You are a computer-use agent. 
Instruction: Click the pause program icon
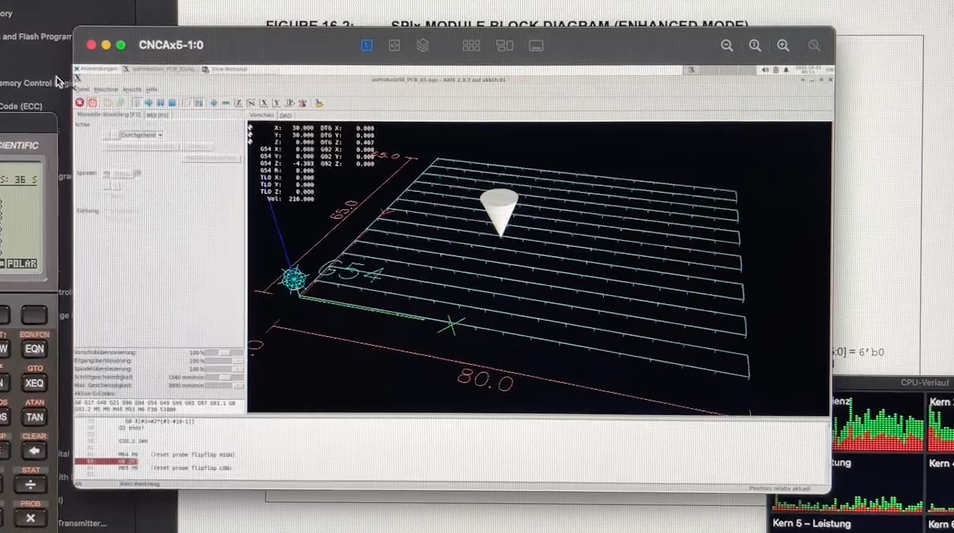(x=160, y=102)
